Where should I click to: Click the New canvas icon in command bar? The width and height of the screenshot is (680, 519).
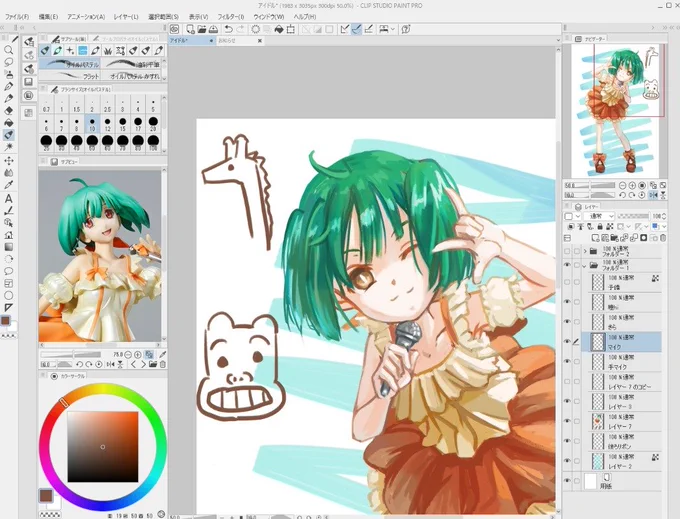190,29
